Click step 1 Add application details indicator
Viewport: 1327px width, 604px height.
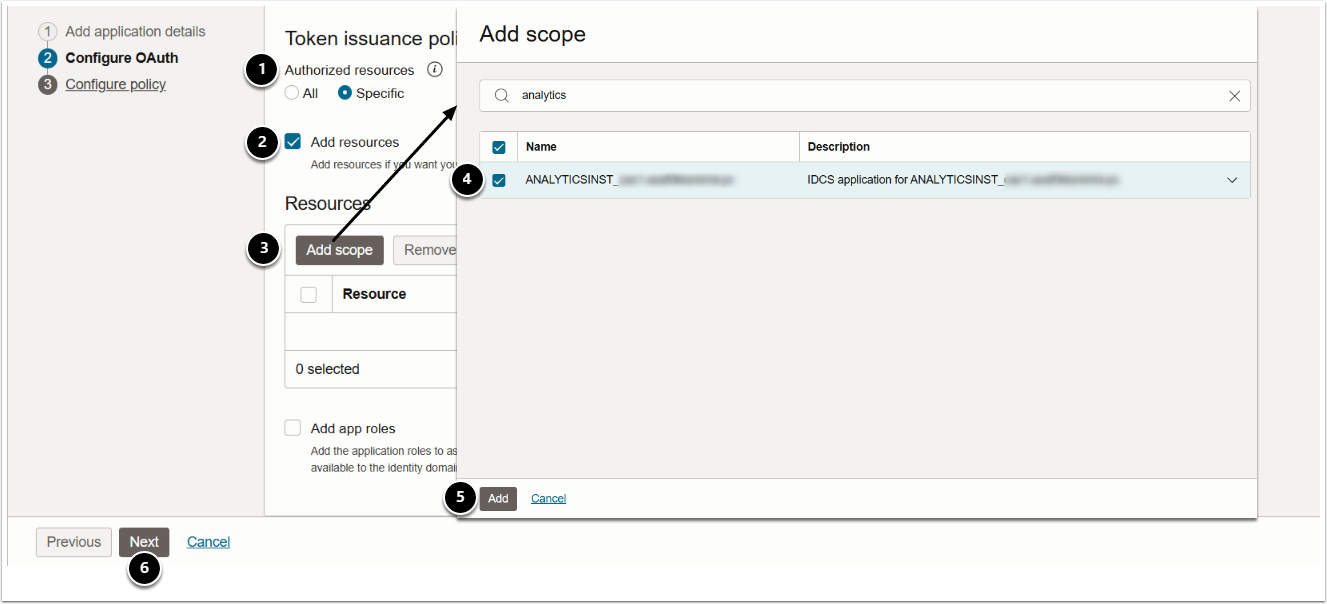(x=48, y=32)
